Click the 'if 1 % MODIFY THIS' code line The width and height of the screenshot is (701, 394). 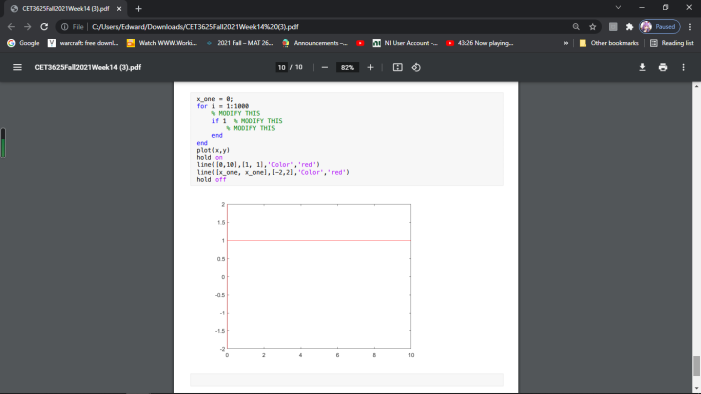tap(247, 121)
